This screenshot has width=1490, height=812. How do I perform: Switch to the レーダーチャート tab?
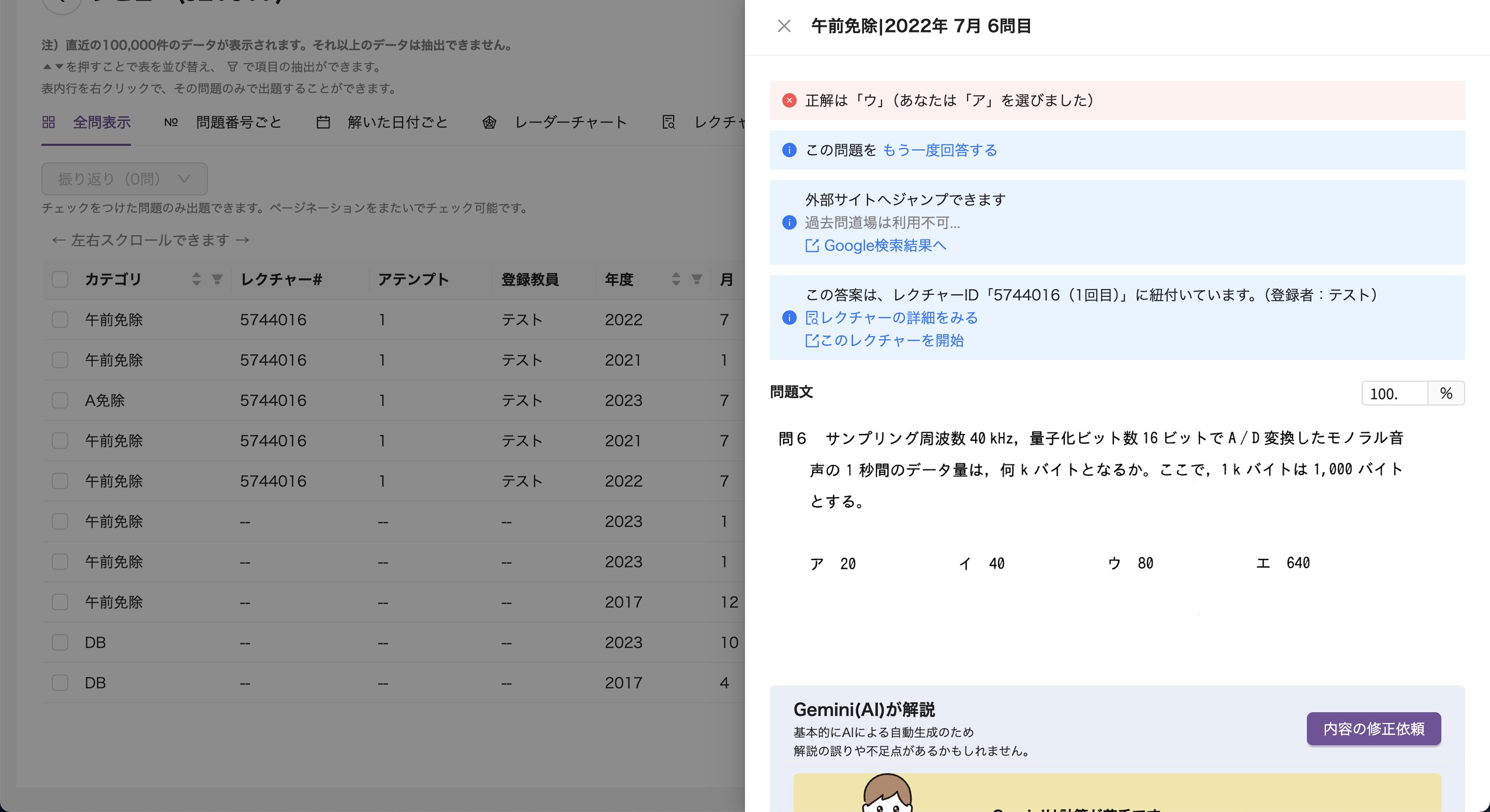[x=570, y=123]
